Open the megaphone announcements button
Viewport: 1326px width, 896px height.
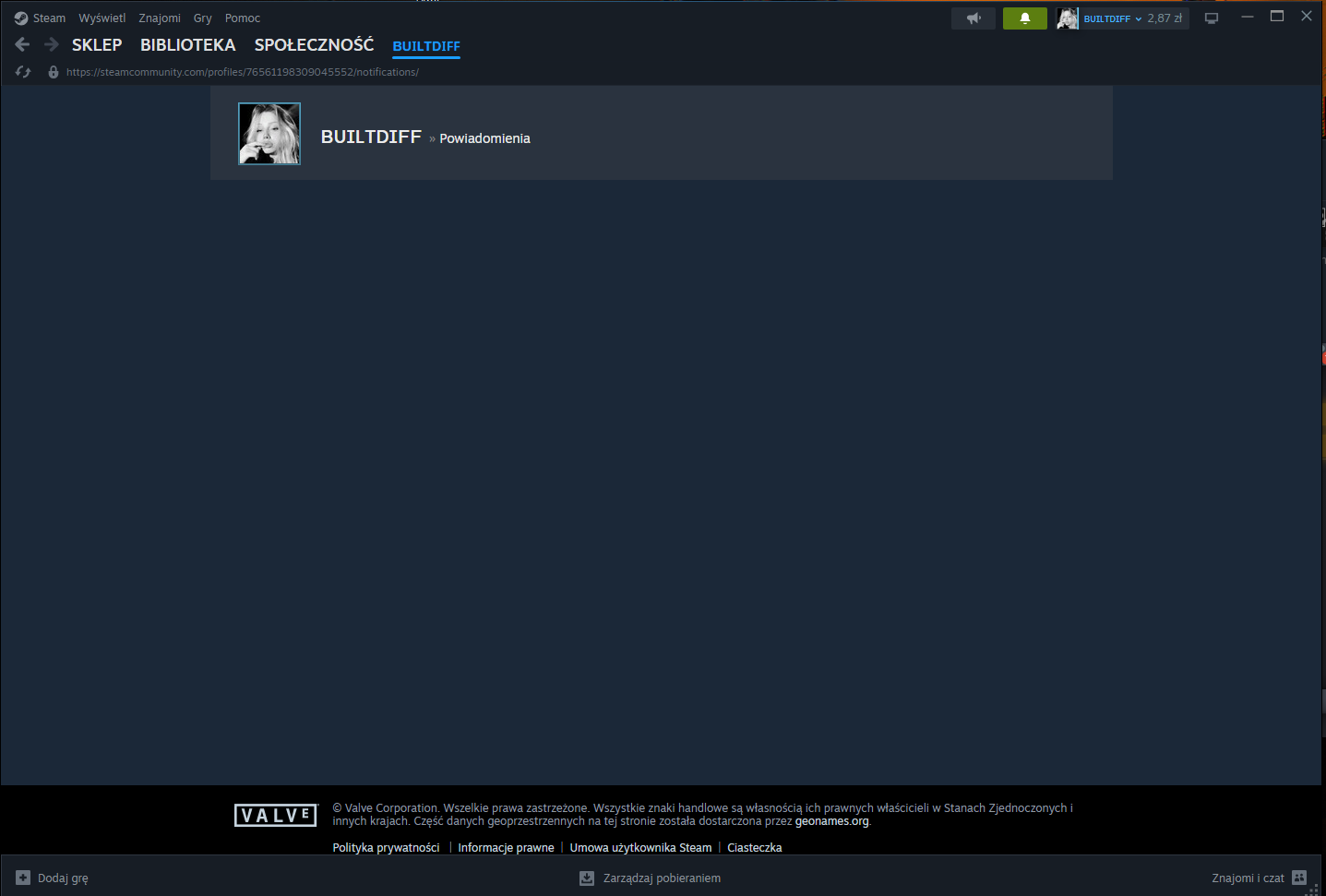[x=974, y=18]
